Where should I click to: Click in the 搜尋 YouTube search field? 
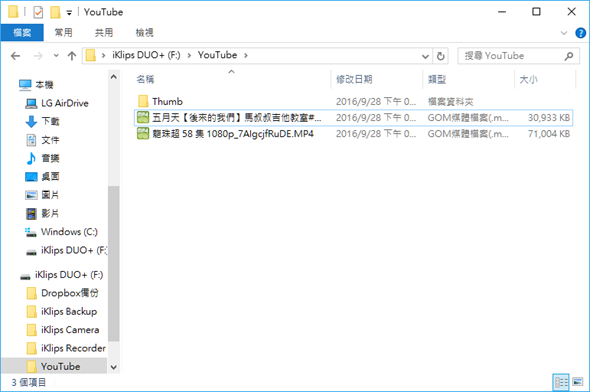pos(512,56)
